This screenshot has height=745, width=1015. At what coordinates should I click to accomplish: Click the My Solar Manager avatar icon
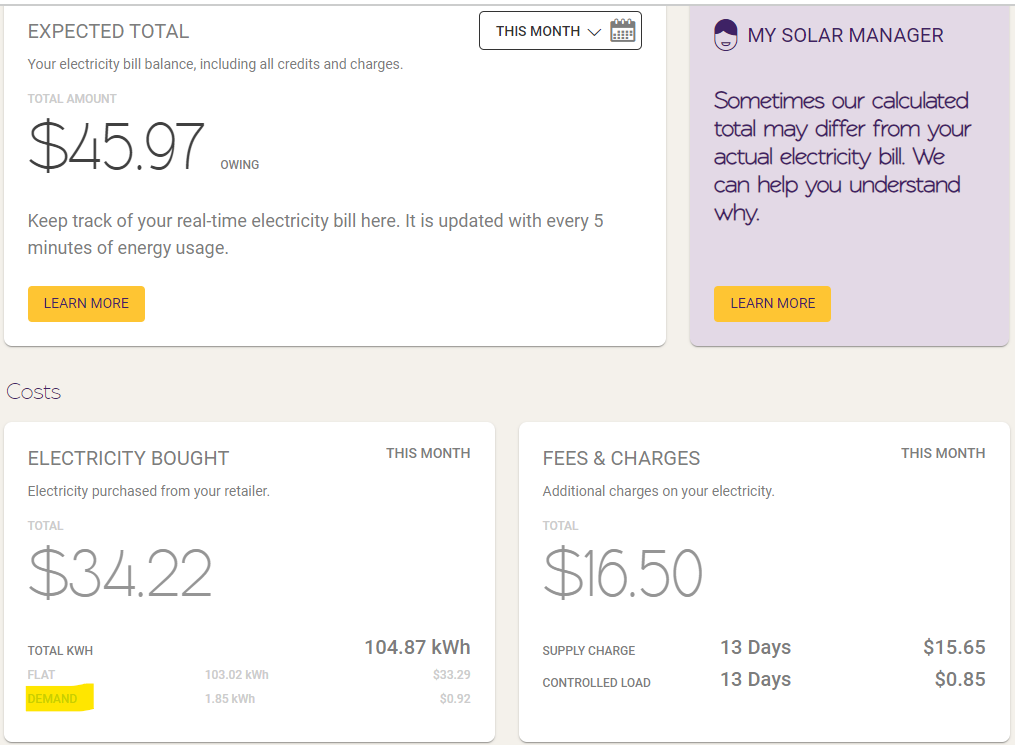click(x=726, y=35)
